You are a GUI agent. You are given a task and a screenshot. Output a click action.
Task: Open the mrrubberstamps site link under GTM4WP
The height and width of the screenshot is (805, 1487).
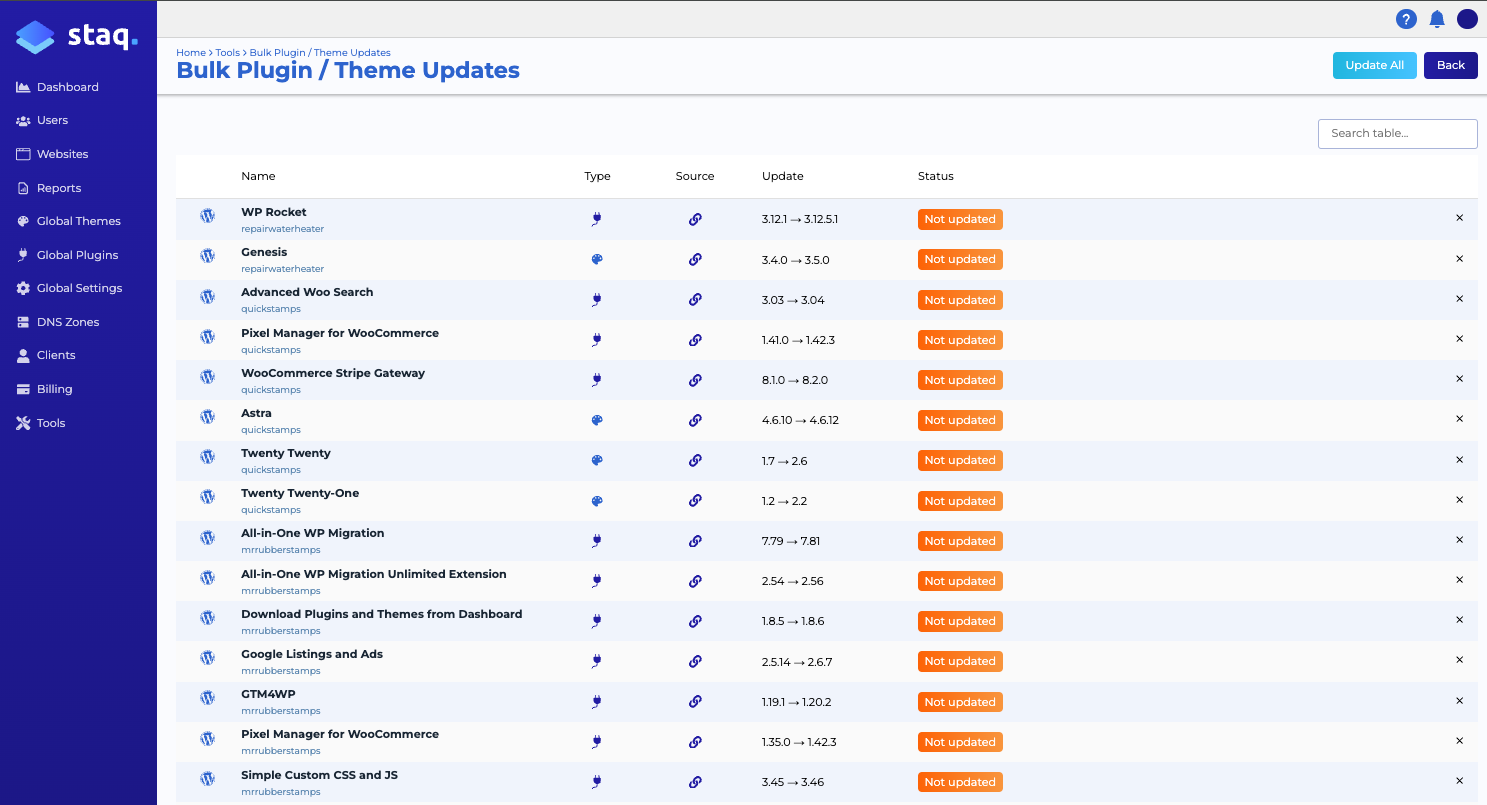pos(281,711)
